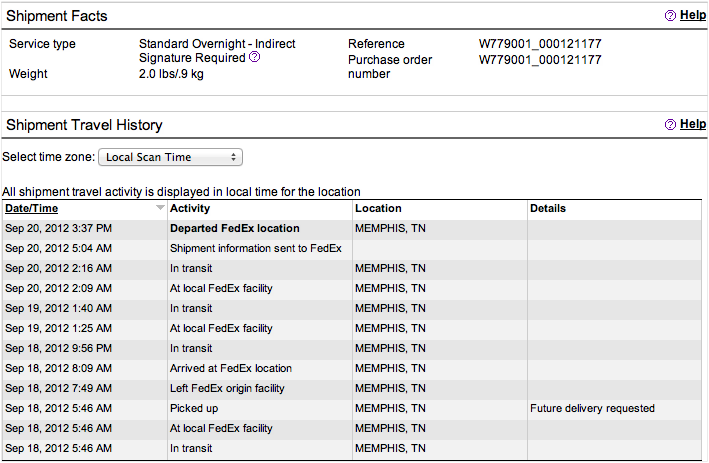Select the Departed FedEx location row

click(234, 228)
